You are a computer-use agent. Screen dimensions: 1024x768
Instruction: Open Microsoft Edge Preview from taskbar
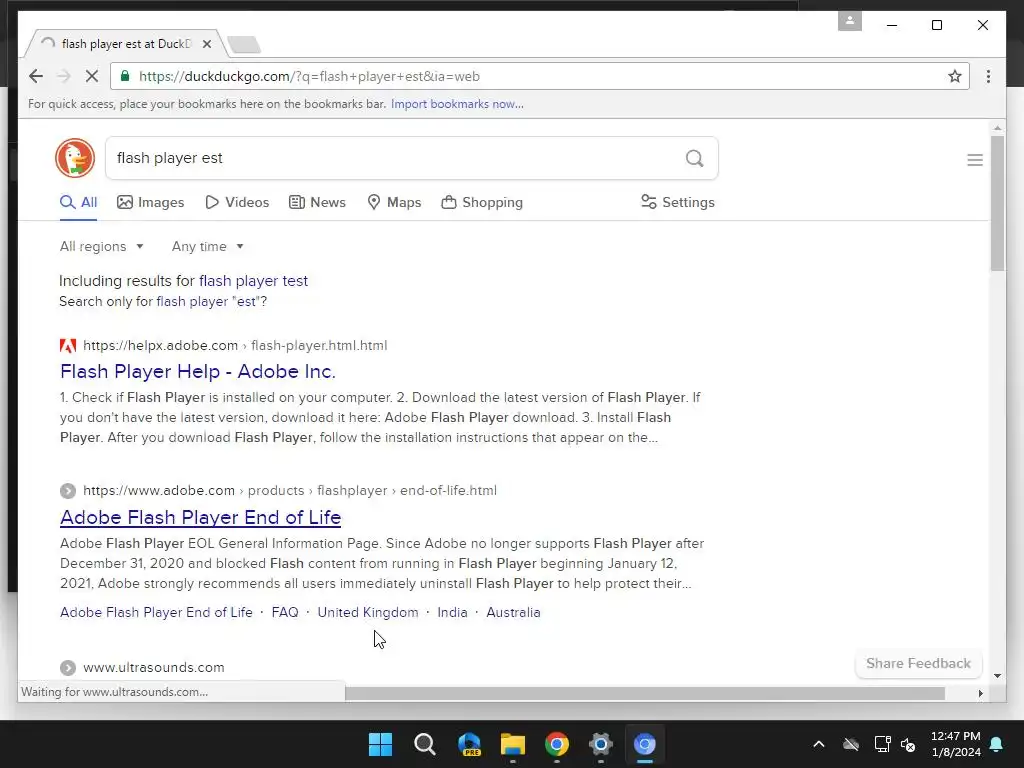point(469,744)
